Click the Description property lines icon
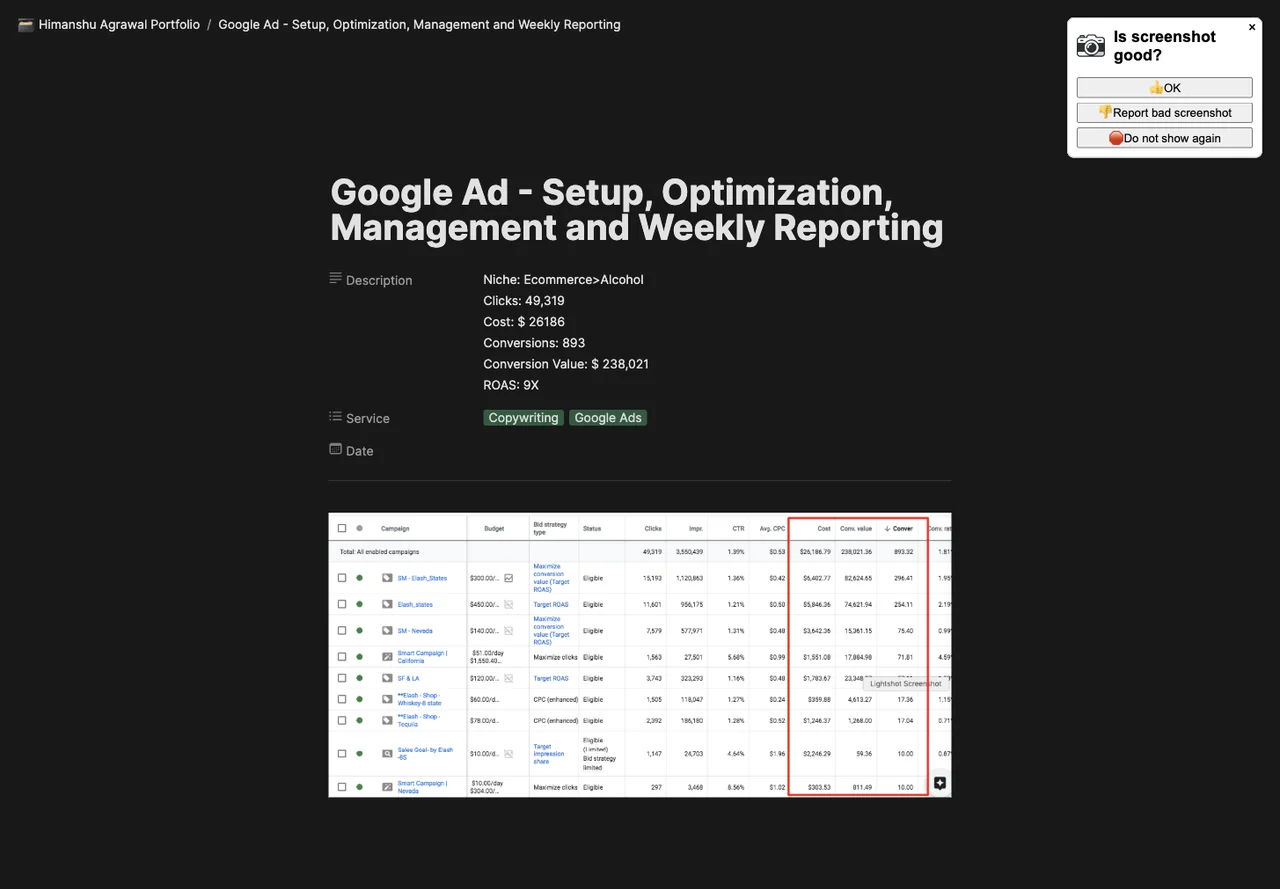The height and width of the screenshot is (889, 1280). pyautogui.click(x=336, y=279)
